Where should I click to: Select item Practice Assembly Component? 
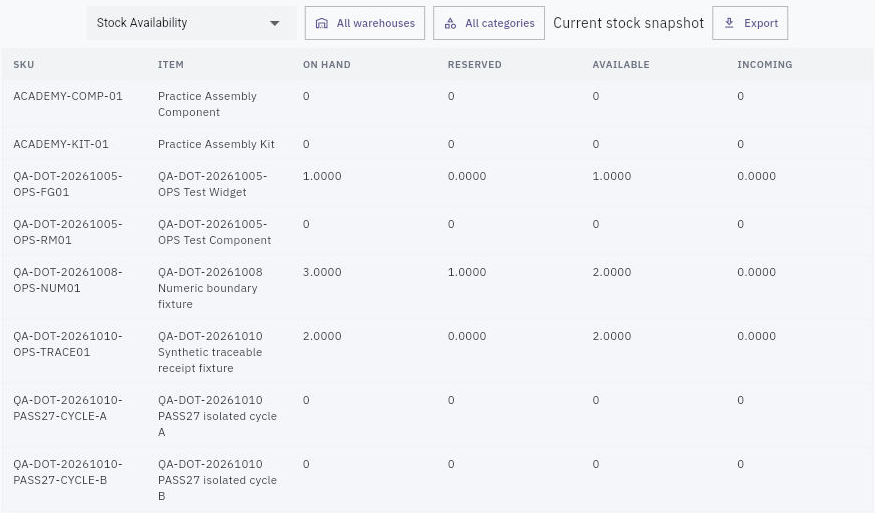click(x=207, y=104)
